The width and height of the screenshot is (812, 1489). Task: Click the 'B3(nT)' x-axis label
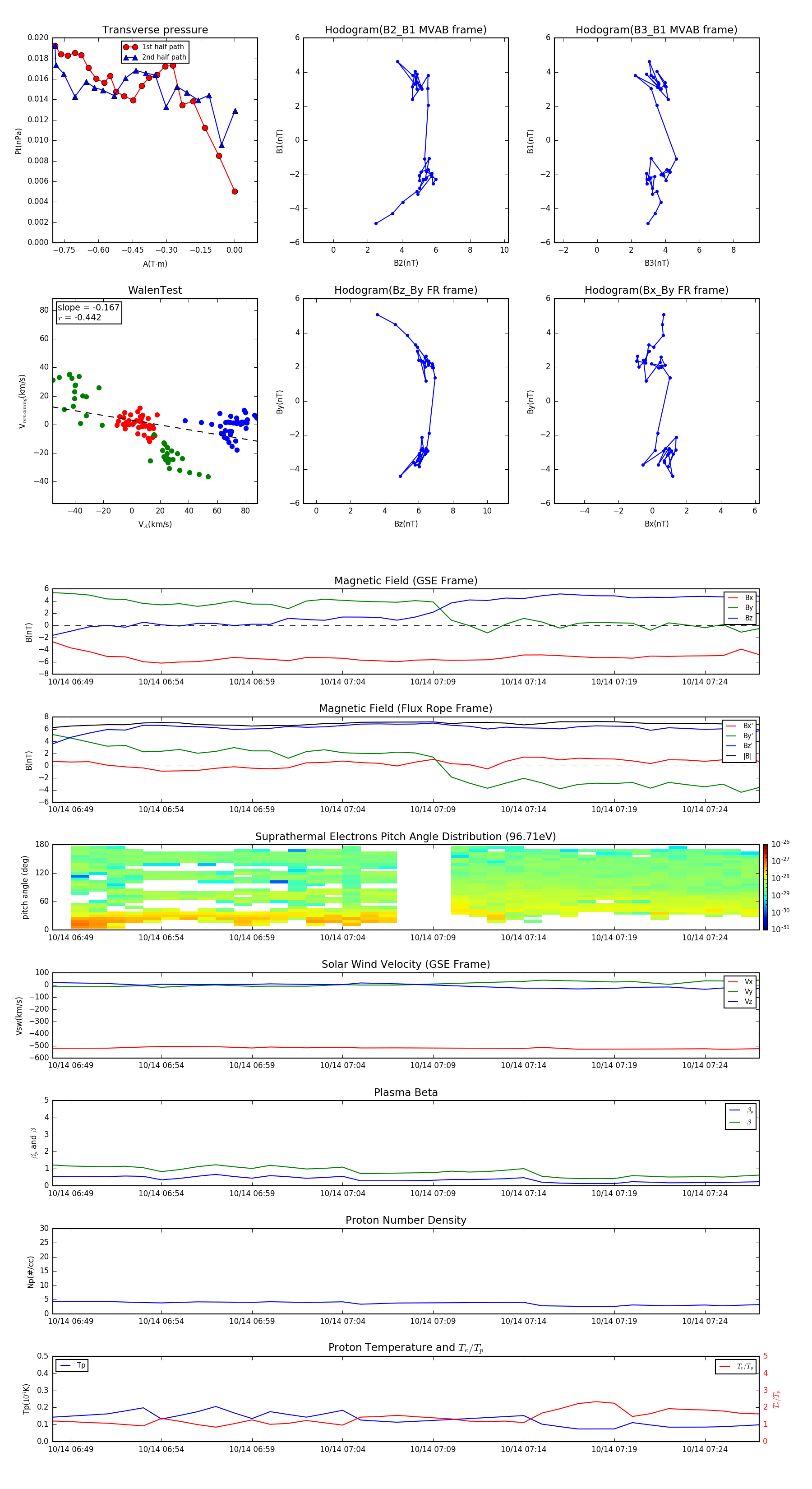[x=656, y=263]
